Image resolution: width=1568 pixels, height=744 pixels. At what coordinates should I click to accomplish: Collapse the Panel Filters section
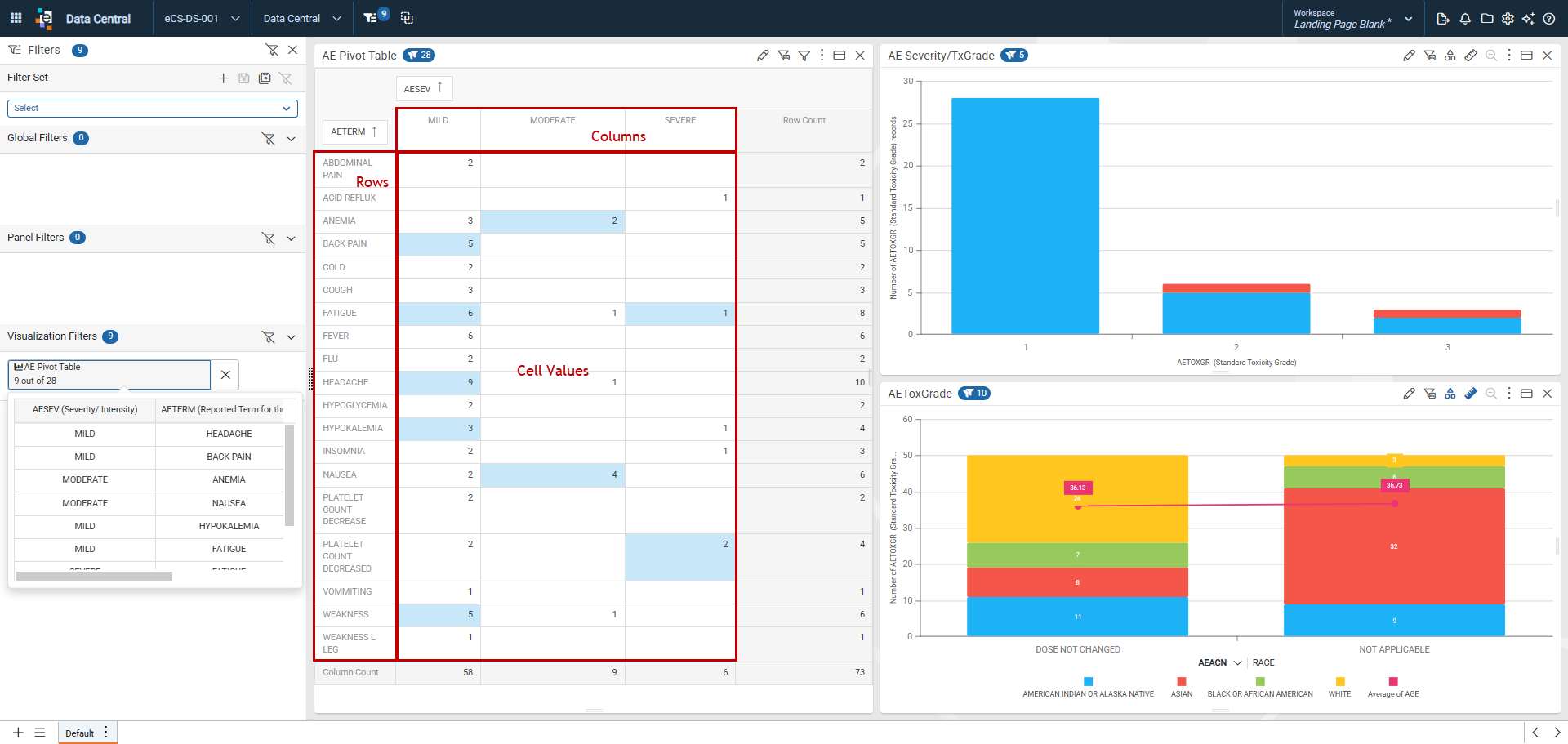tap(291, 238)
